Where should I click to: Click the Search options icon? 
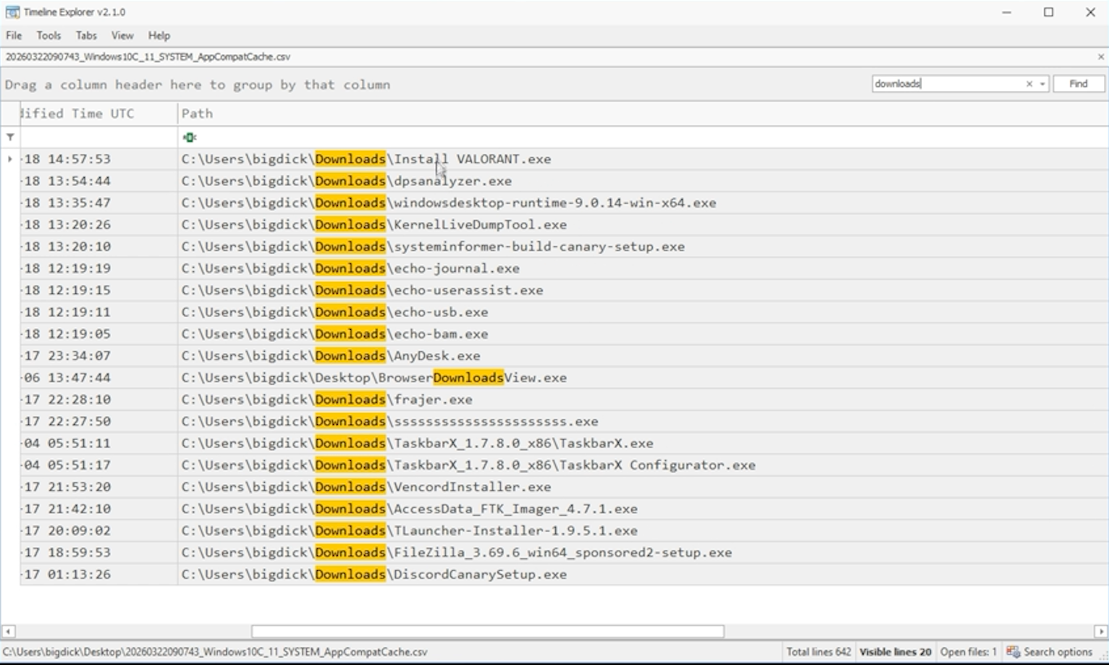point(1013,652)
